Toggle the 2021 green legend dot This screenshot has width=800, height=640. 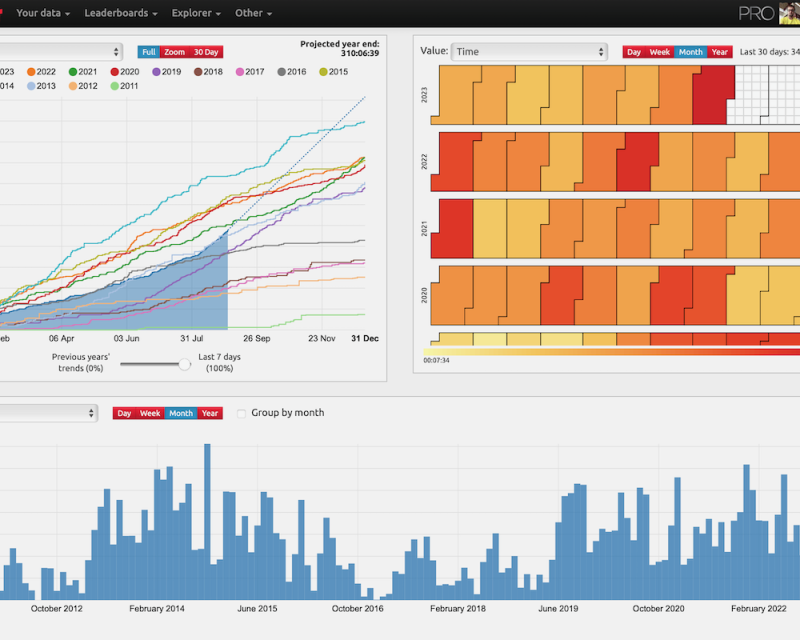click(73, 72)
